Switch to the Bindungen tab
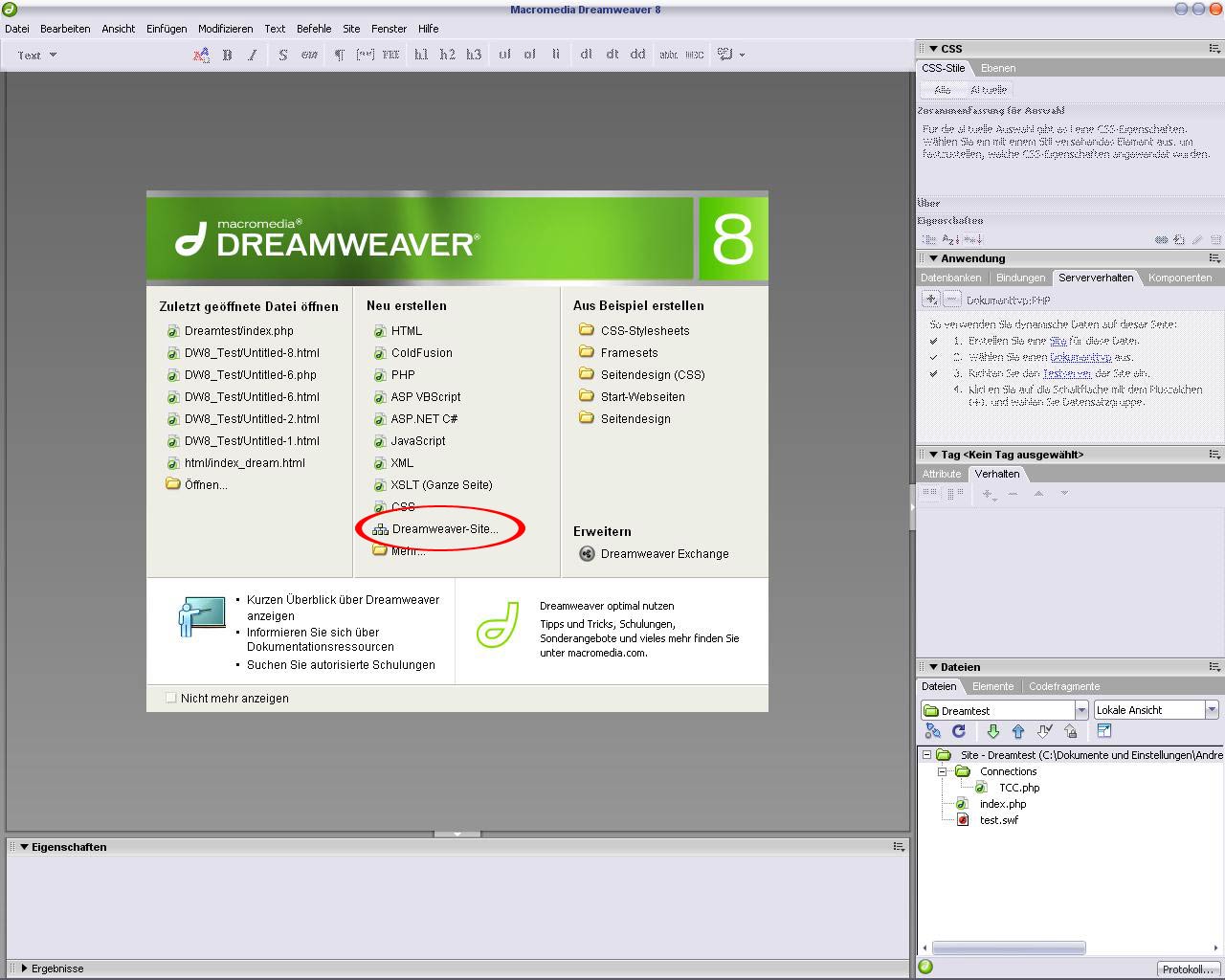The height and width of the screenshot is (980, 1225). tap(1021, 278)
